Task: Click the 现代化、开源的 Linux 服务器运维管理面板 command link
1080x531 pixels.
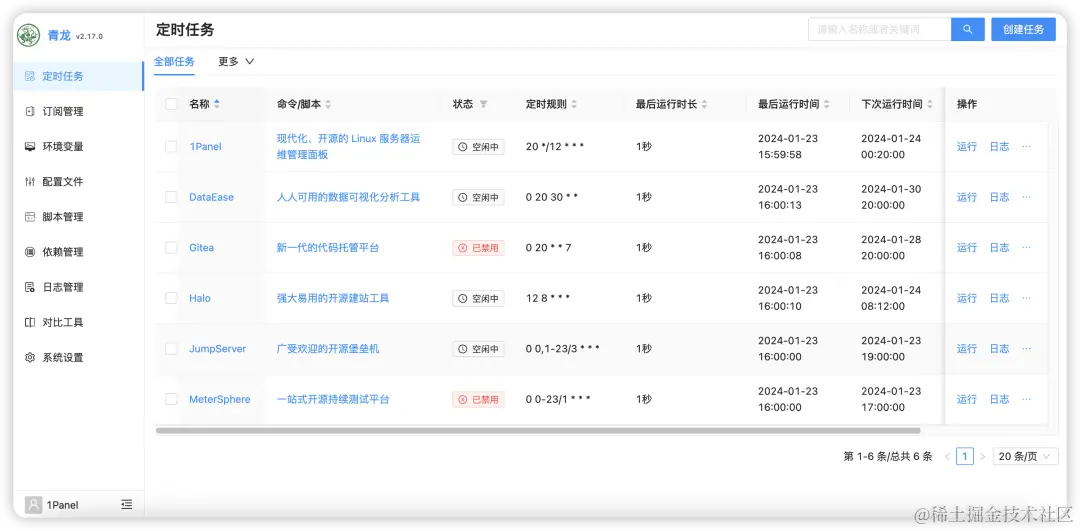Action: (x=348, y=147)
